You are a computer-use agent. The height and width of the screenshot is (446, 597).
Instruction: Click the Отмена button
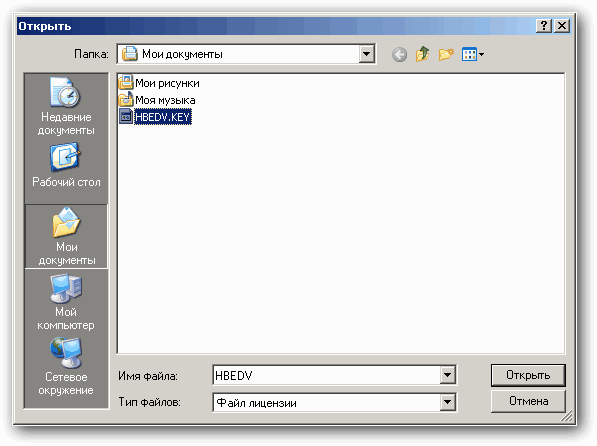(528, 401)
